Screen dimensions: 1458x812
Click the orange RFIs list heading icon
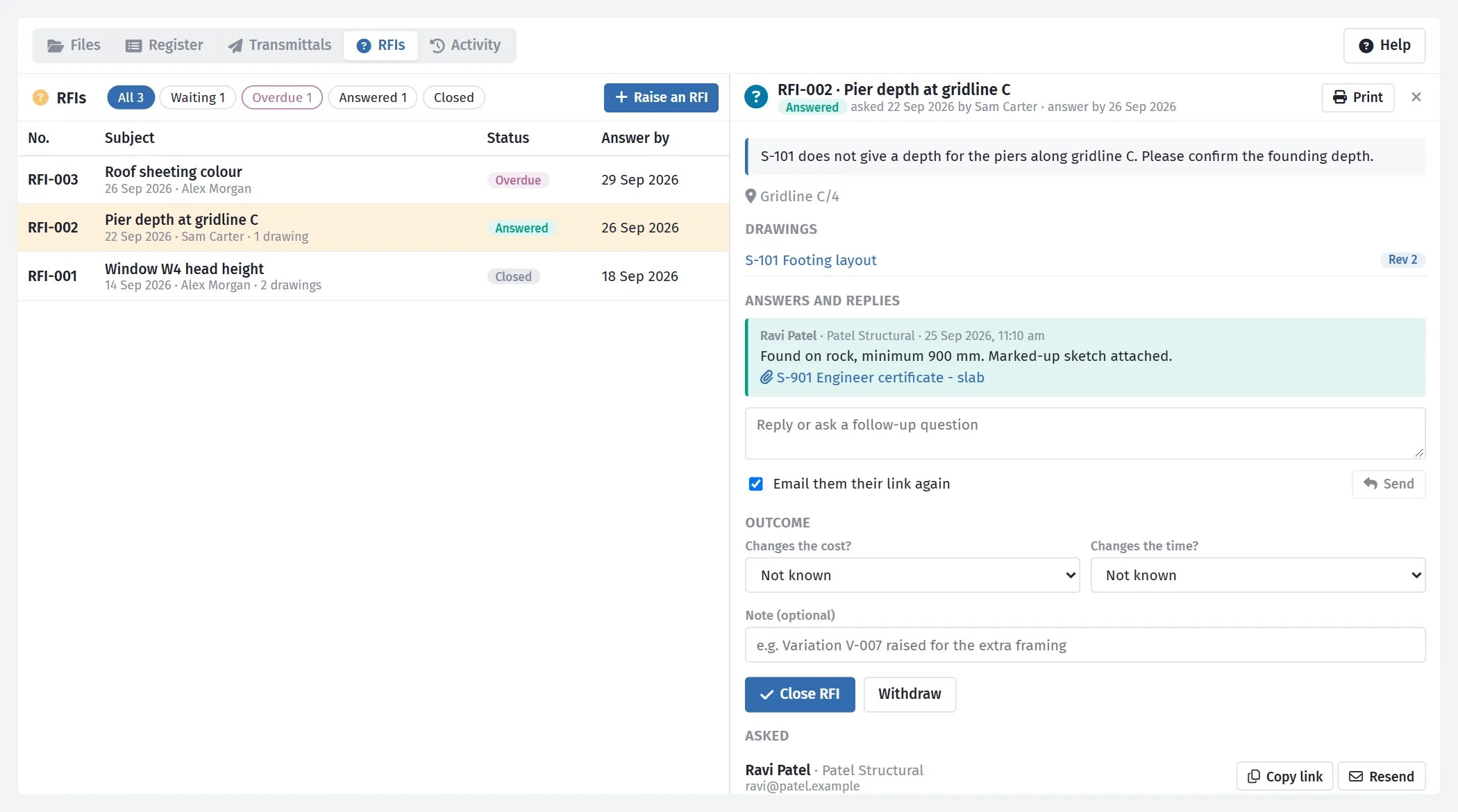(40, 97)
